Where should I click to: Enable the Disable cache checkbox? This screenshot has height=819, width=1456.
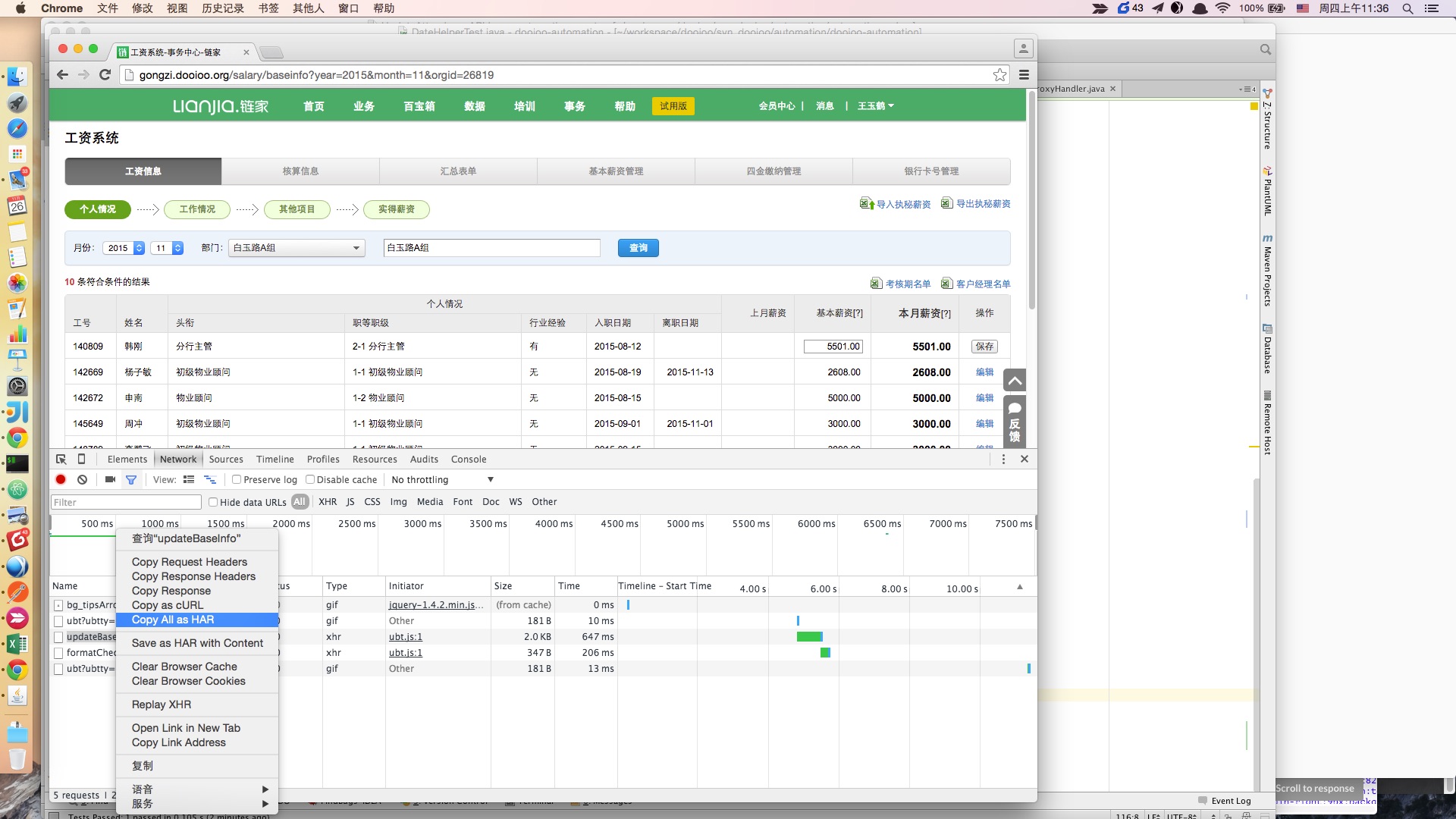(x=309, y=479)
